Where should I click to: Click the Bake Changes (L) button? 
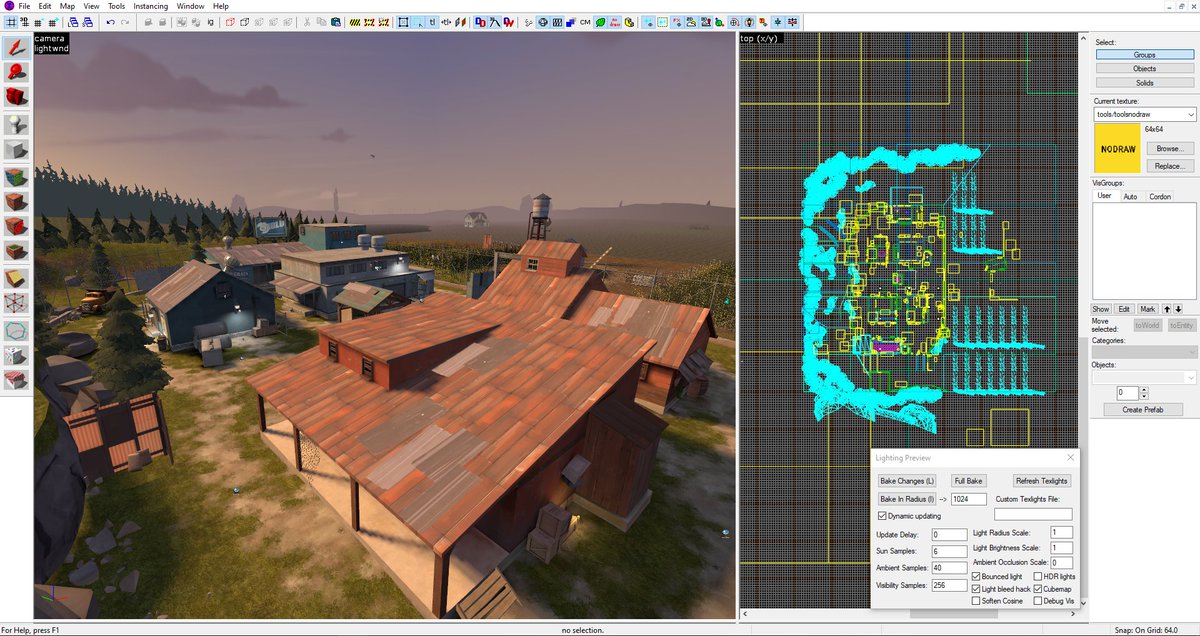(x=907, y=481)
